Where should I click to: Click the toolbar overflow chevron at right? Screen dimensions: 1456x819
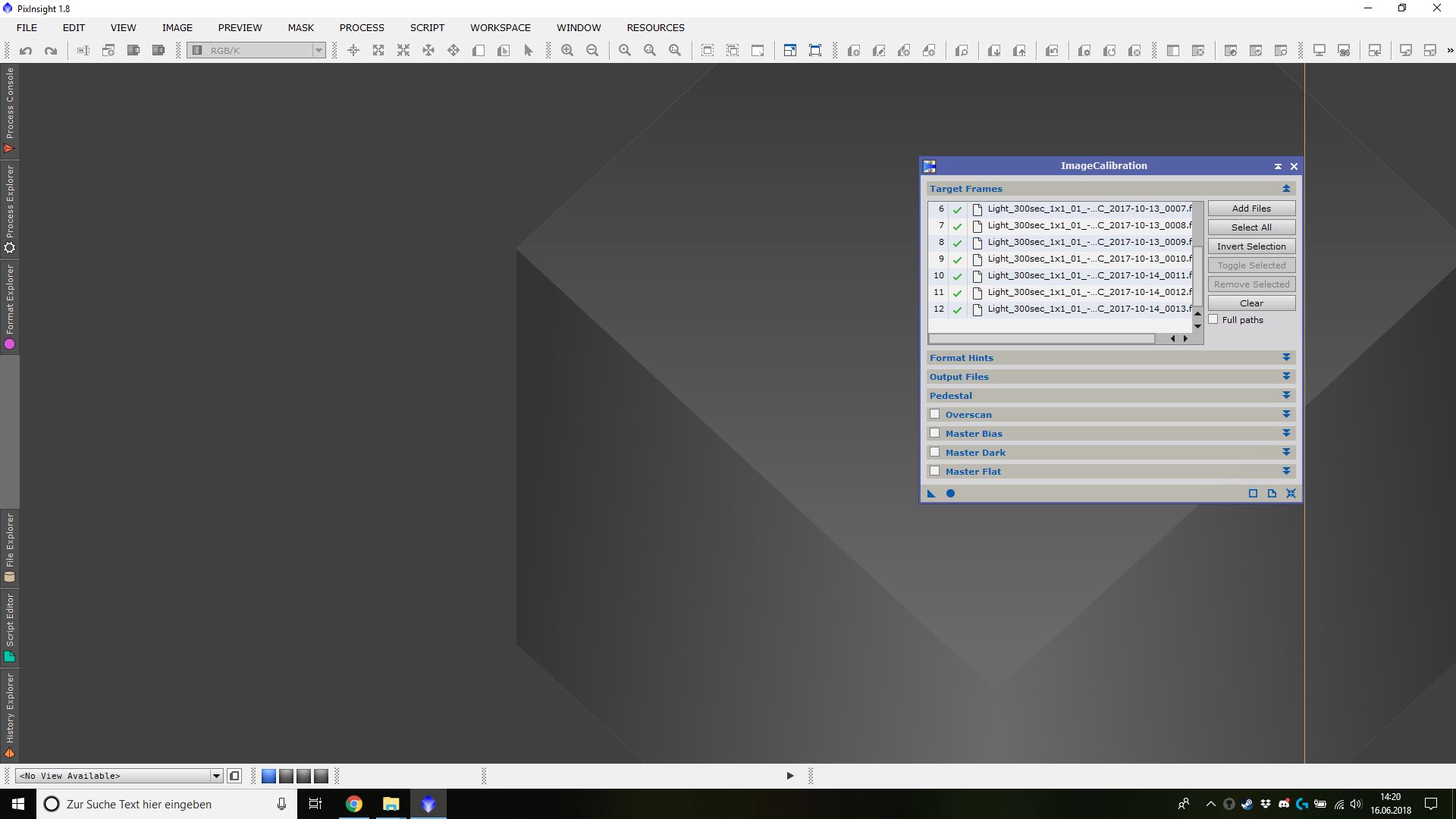click(x=1450, y=51)
